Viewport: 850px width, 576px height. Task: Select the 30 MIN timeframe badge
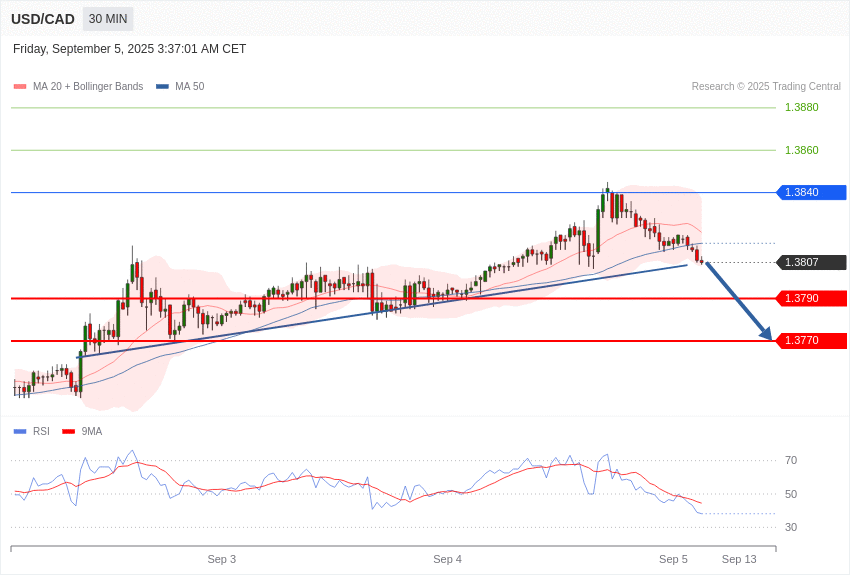108,19
